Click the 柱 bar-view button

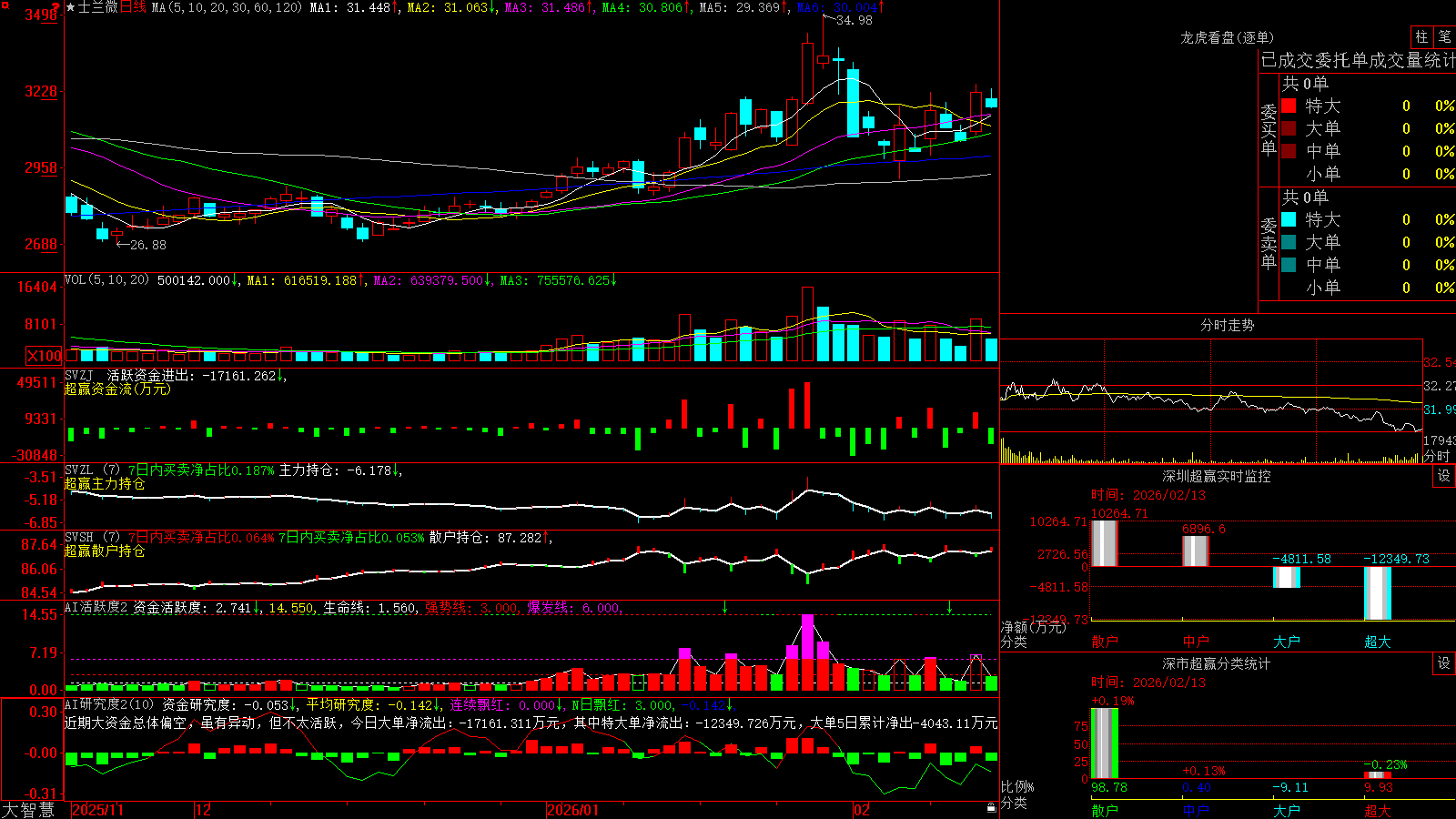tap(1421, 36)
